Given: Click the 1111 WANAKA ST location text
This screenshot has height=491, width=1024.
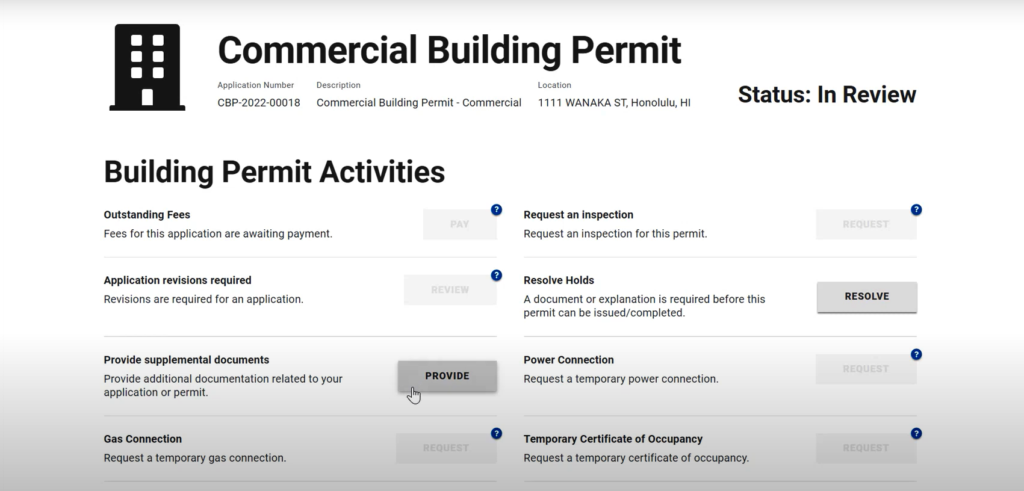Looking at the screenshot, I should click(x=614, y=103).
